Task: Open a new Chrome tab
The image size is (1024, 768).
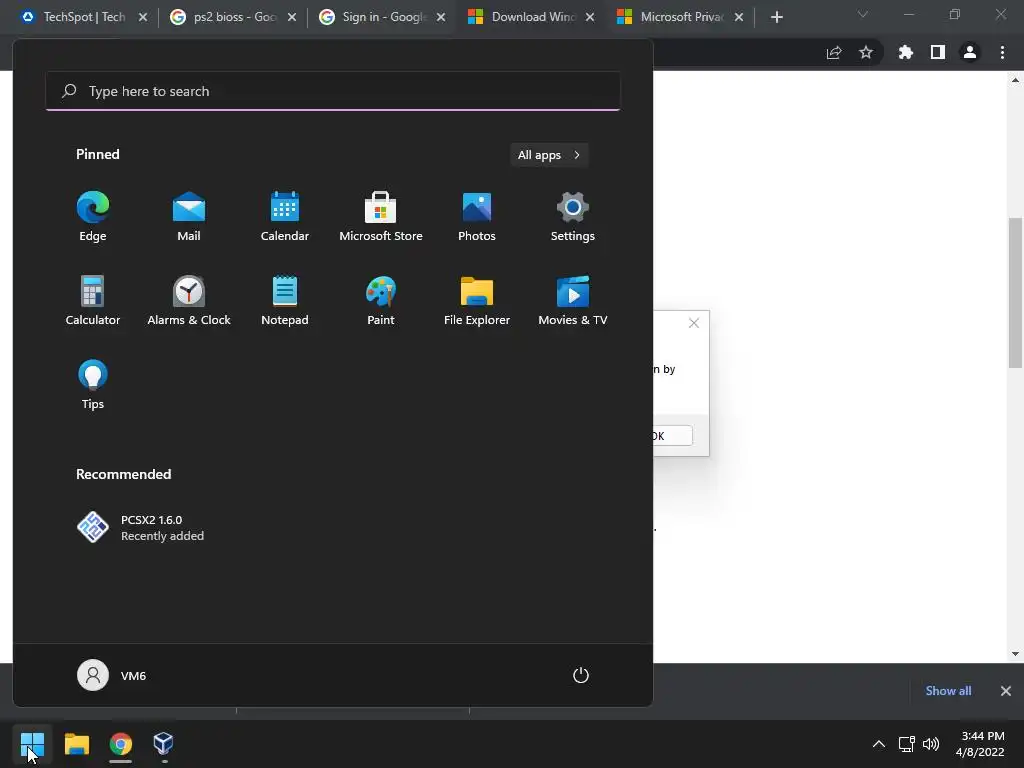Action: (x=776, y=17)
